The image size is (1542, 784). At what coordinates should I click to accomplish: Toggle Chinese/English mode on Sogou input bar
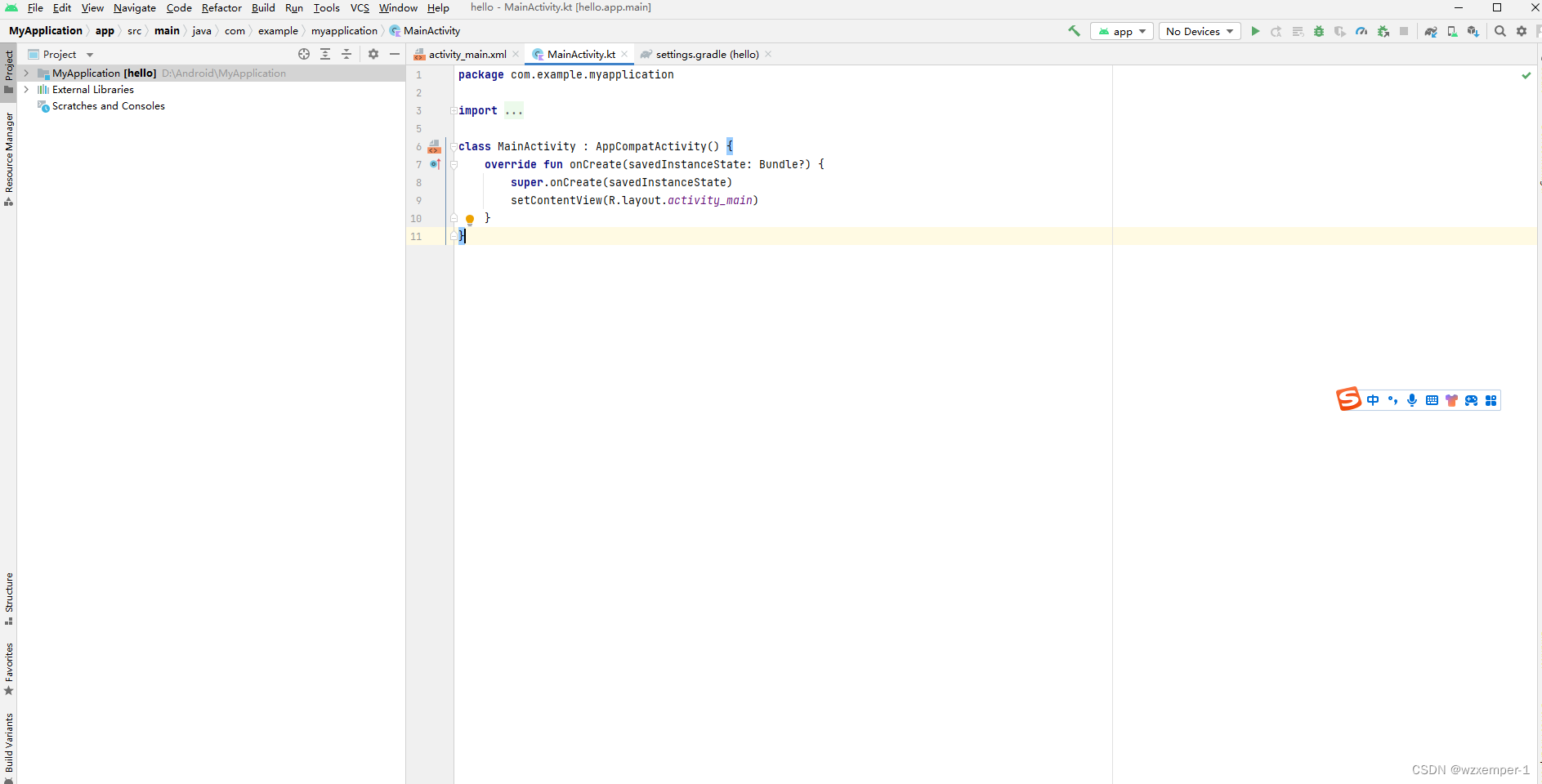(x=1374, y=400)
